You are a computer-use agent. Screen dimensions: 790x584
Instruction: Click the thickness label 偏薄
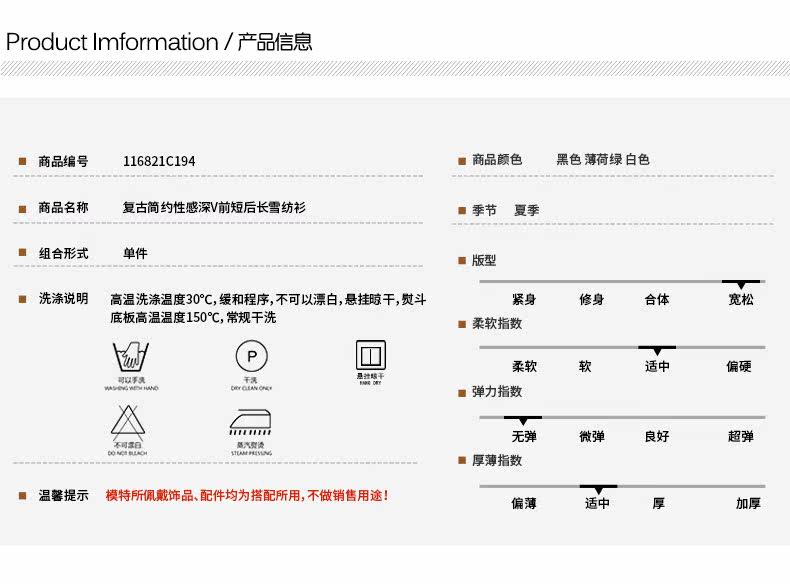click(524, 503)
